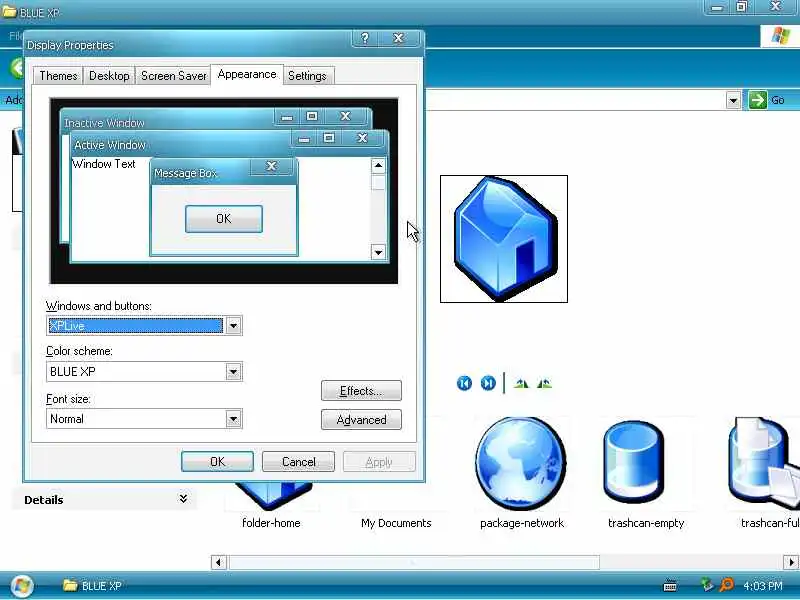Select the trashcan-full icon
Screen dimensions: 800x600
point(764,462)
